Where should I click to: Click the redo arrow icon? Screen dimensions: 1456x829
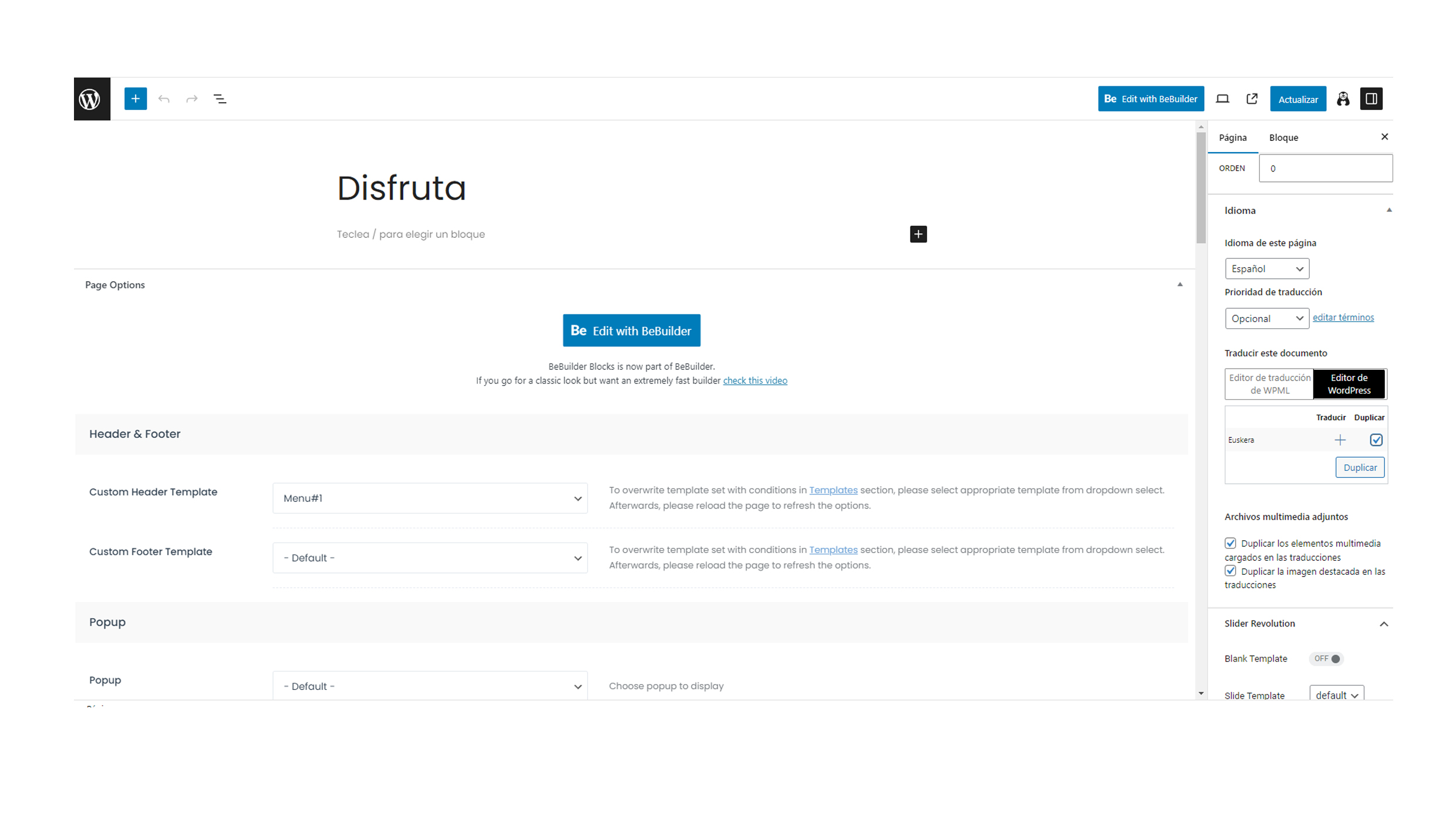(192, 99)
